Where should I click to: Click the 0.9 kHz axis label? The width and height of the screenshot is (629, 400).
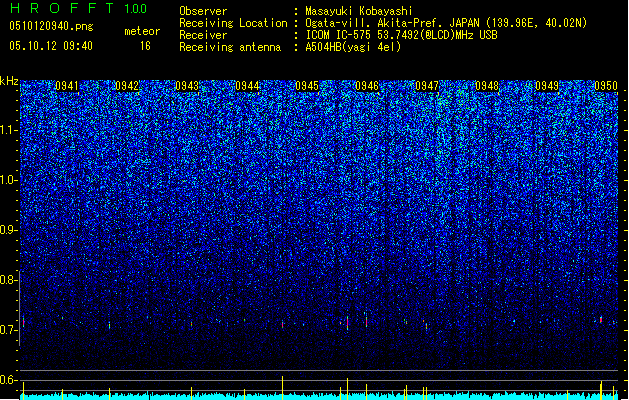point(8,230)
